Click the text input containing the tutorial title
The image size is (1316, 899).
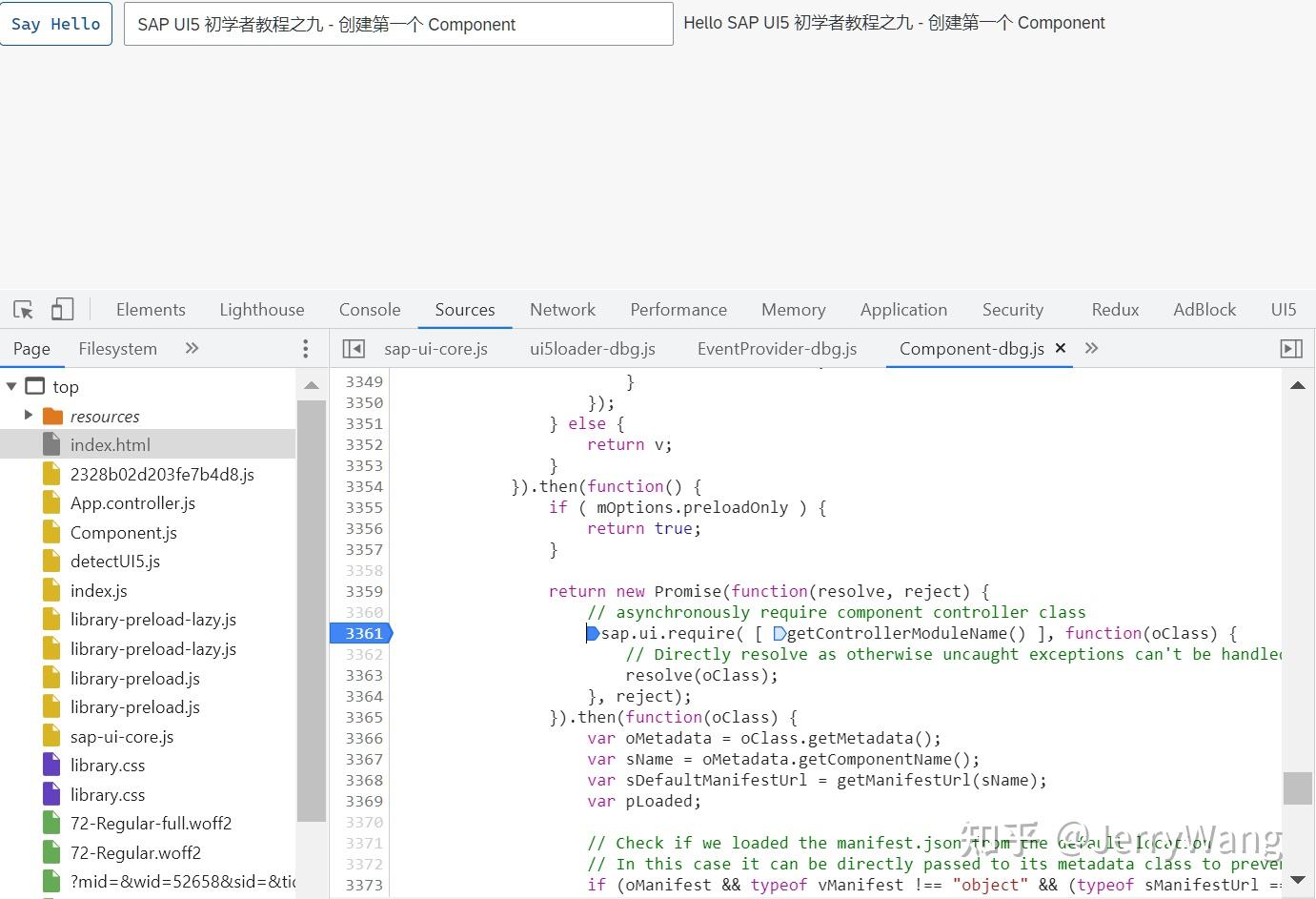pyautogui.click(x=397, y=24)
